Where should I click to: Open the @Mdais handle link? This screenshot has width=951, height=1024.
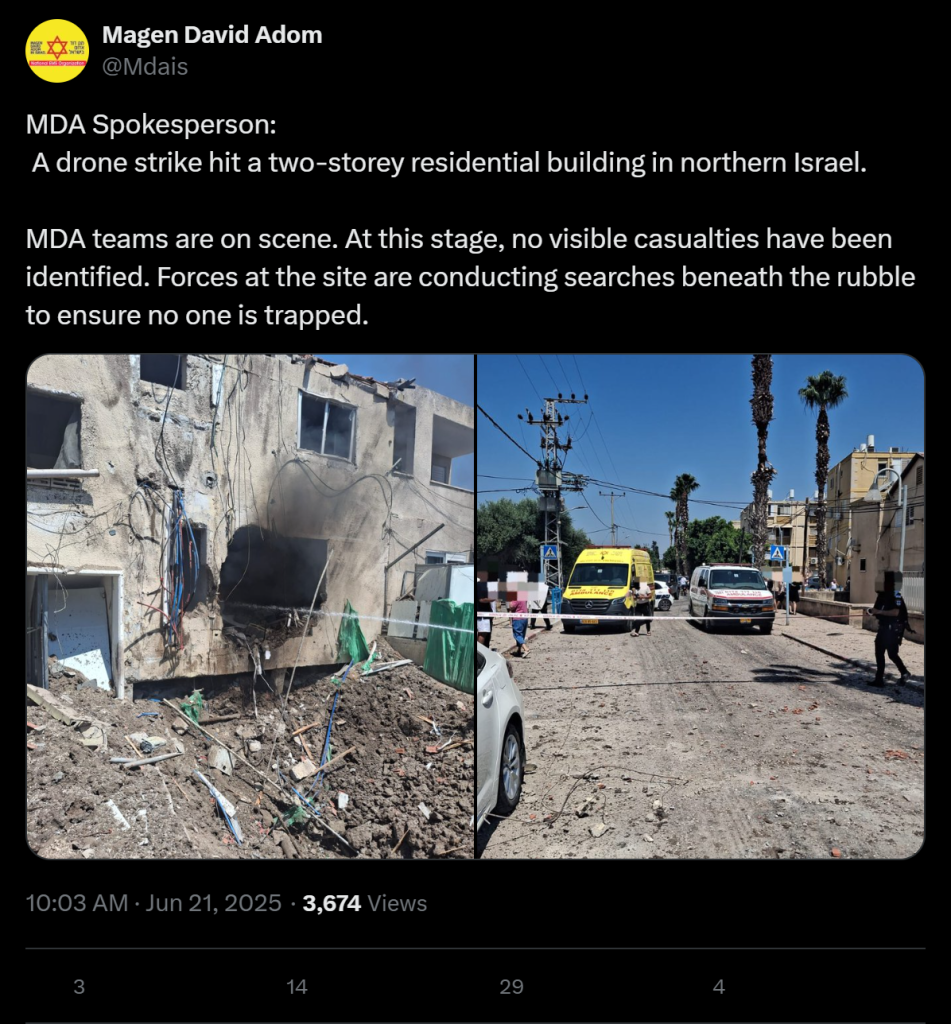pyautogui.click(x=145, y=67)
